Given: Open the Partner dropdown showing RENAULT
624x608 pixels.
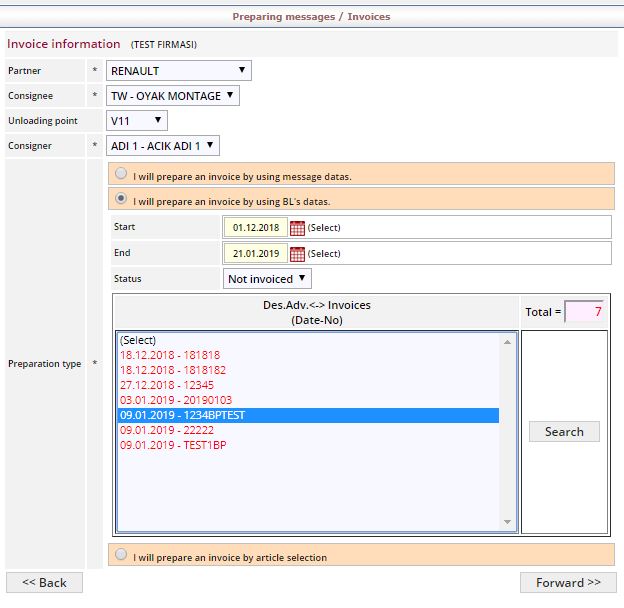Looking at the screenshot, I should click(179, 70).
